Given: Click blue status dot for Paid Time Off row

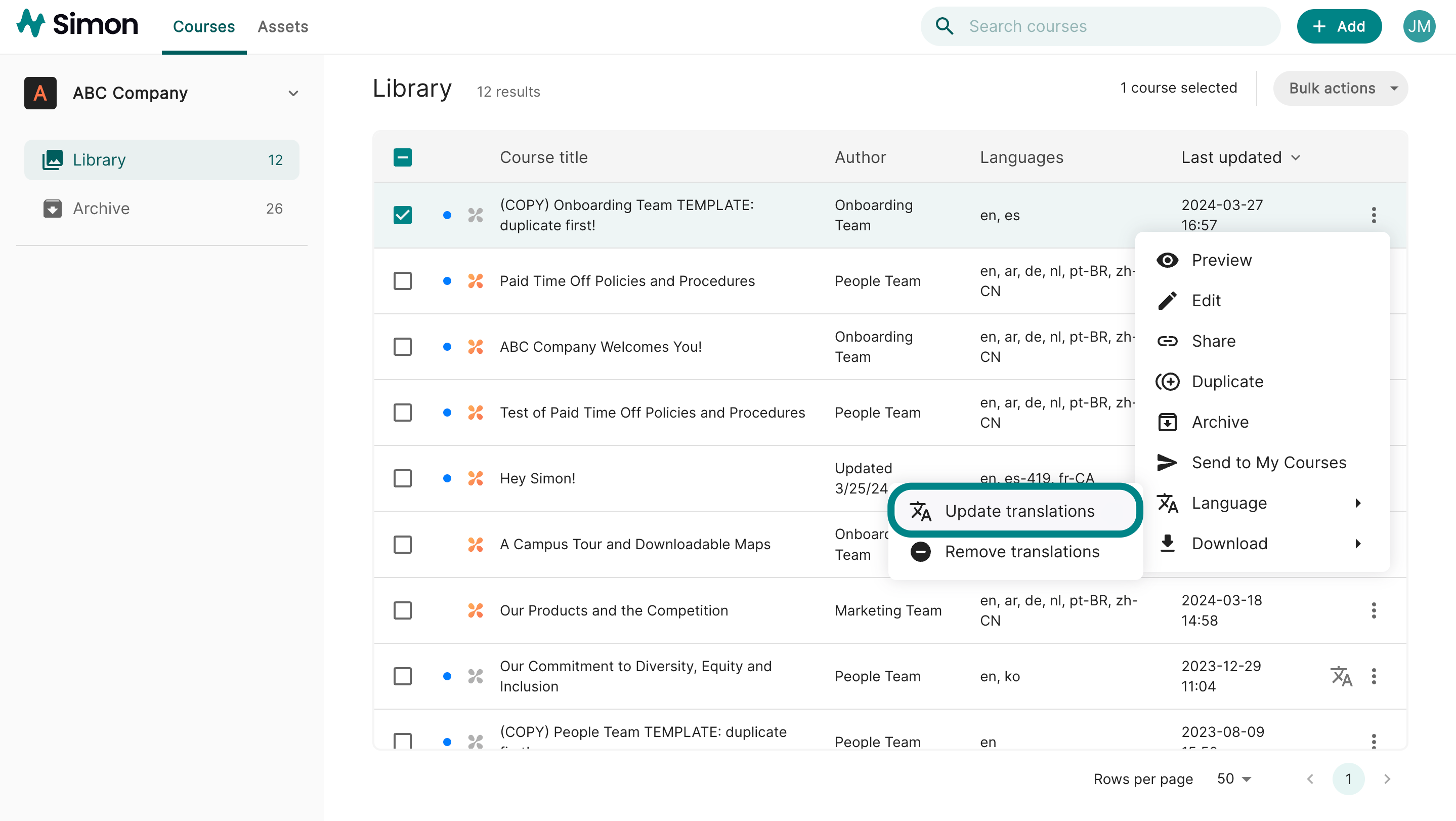Looking at the screenshot, I should 447,281.
